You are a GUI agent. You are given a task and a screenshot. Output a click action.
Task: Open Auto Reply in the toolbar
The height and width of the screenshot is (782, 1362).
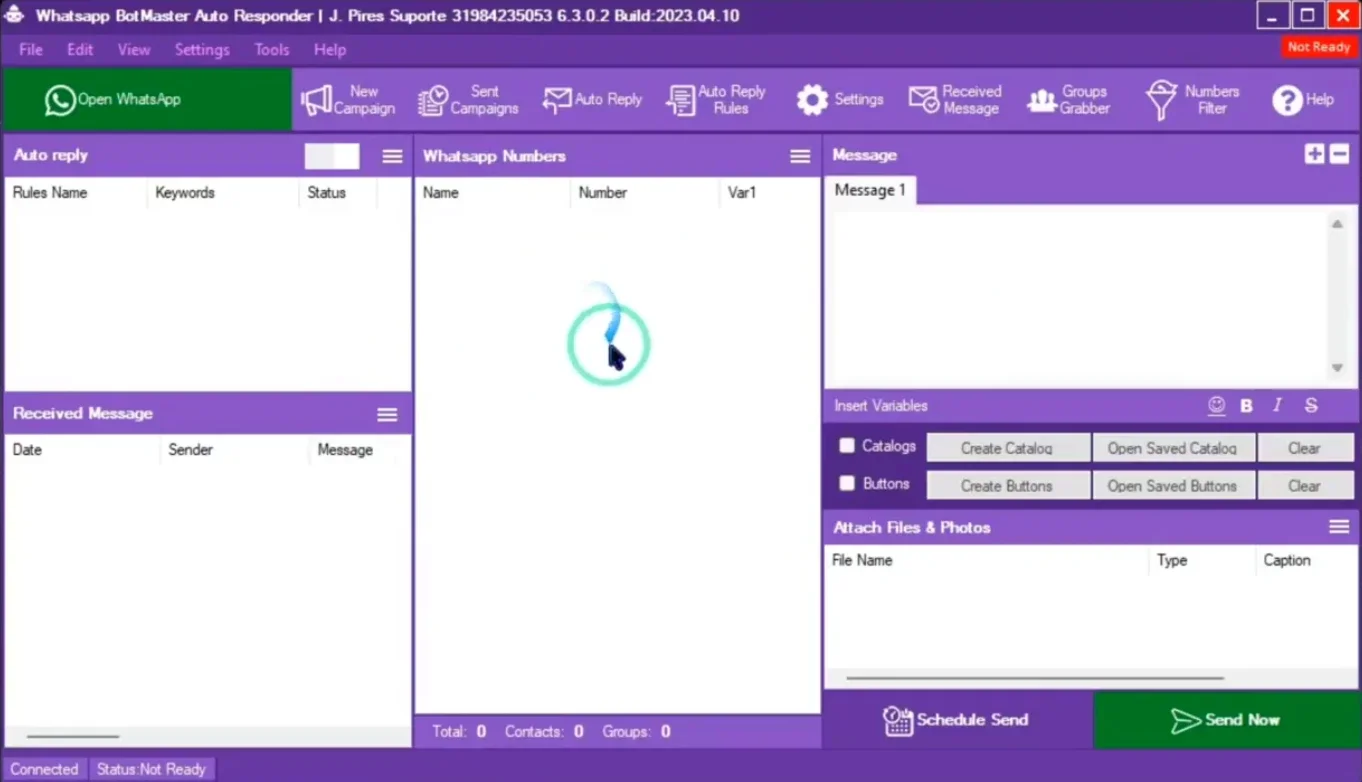[592, 99]
